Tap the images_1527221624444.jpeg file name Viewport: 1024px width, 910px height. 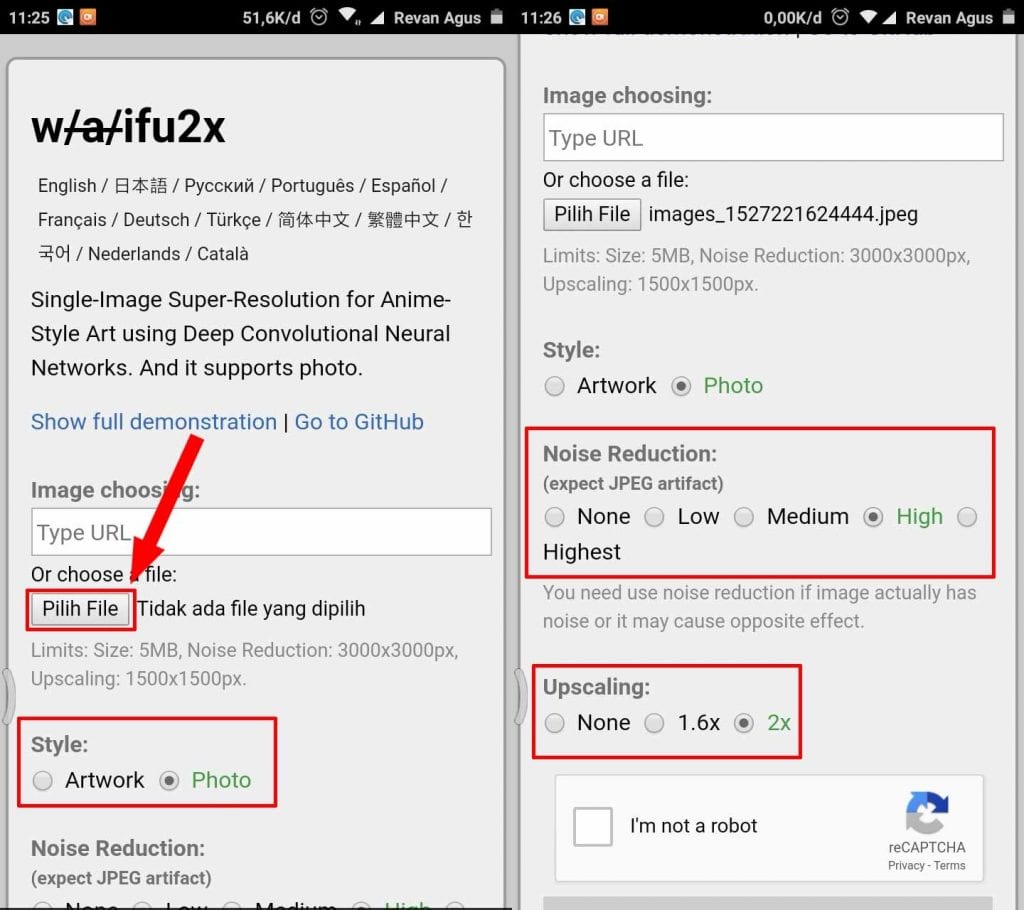tap(783, 214)
